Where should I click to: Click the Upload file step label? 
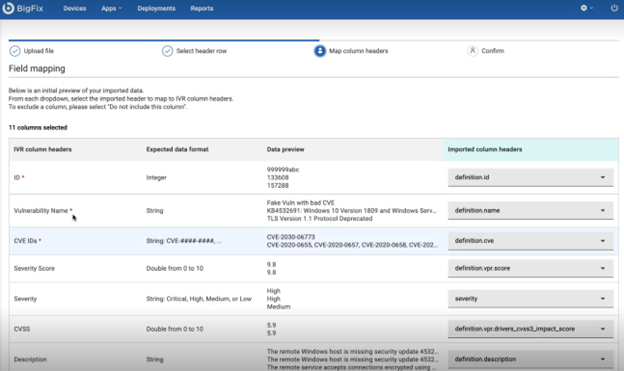[39, 51]
